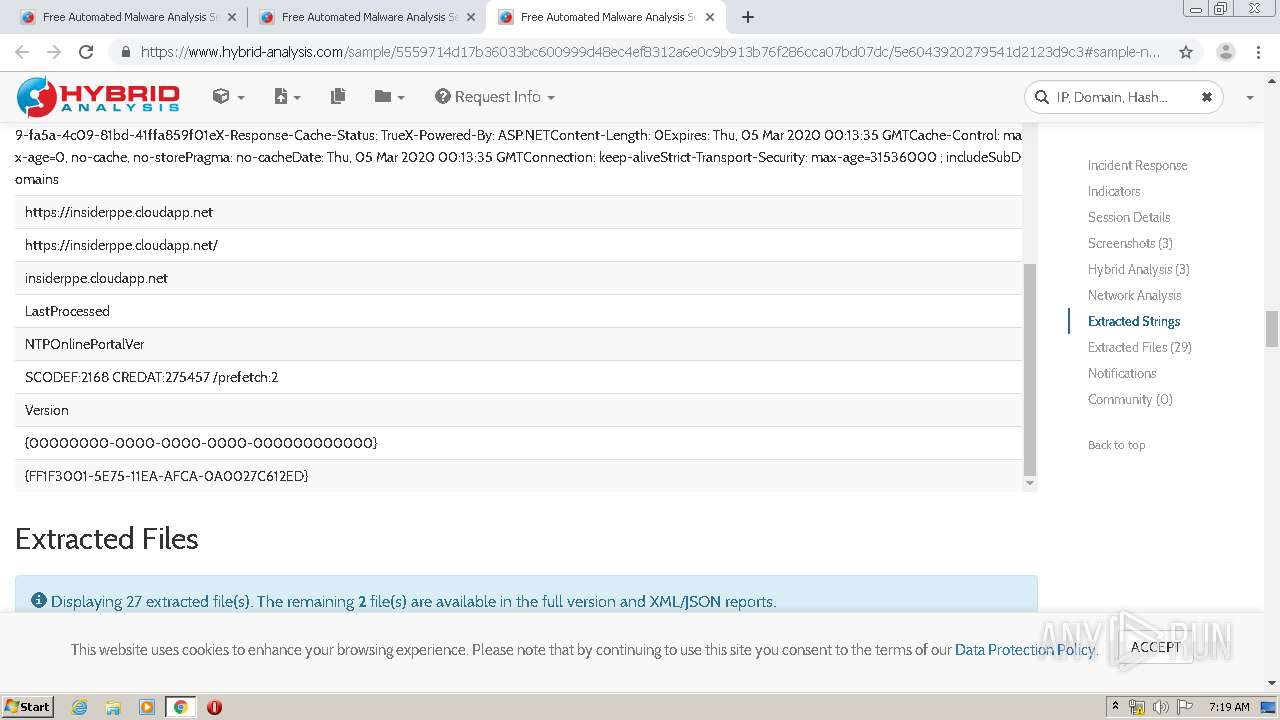
Task: Jump to Incident Response section
Action: pyautogui.click(x=1137, y=165)
